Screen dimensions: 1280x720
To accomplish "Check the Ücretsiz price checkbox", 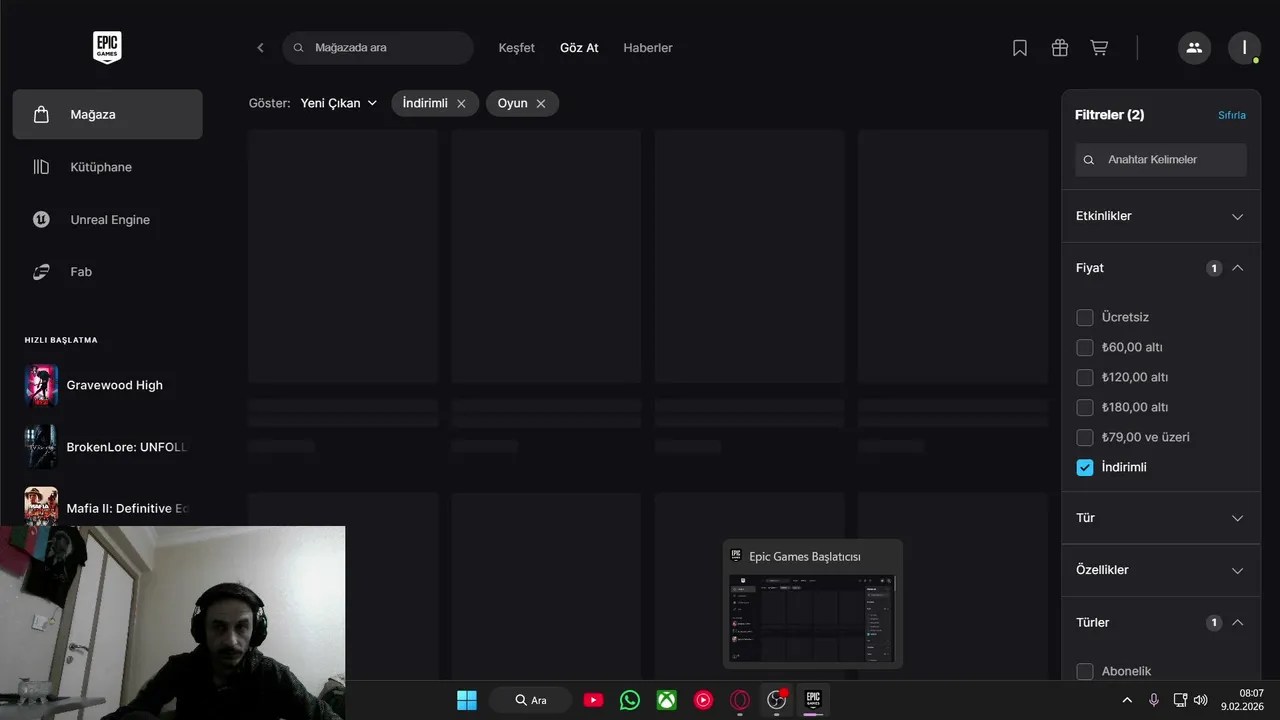I will point(1085,317).
